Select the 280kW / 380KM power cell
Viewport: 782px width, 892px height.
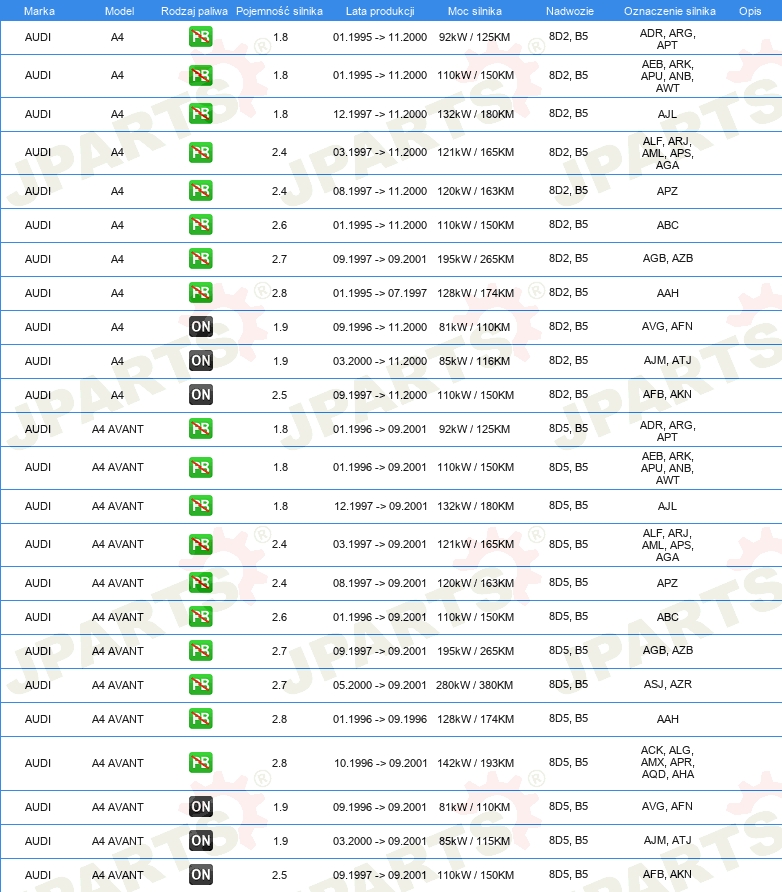pyautogui.click(x=474, y=685)
